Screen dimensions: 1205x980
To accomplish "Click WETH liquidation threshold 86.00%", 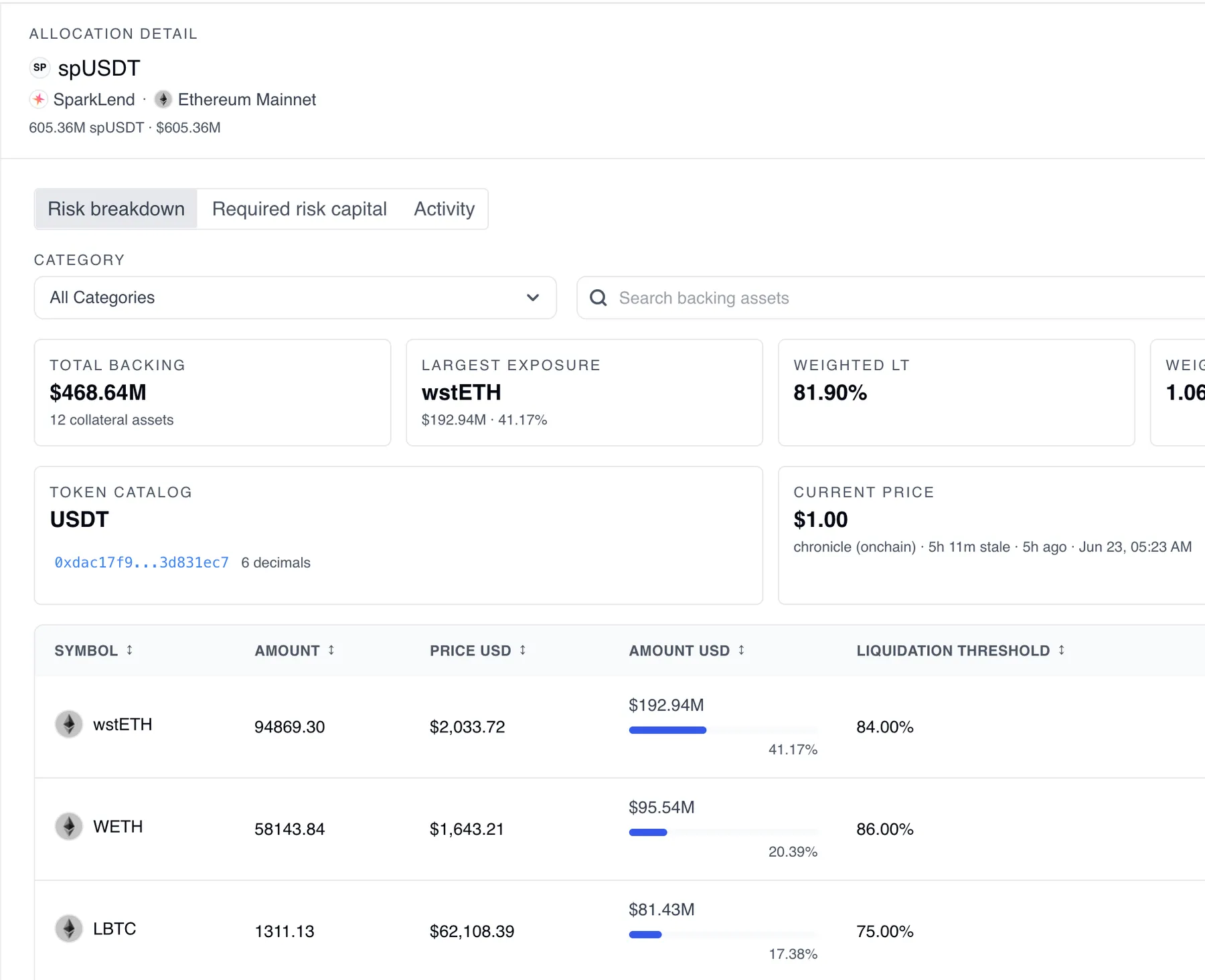I will pos(885,829).
